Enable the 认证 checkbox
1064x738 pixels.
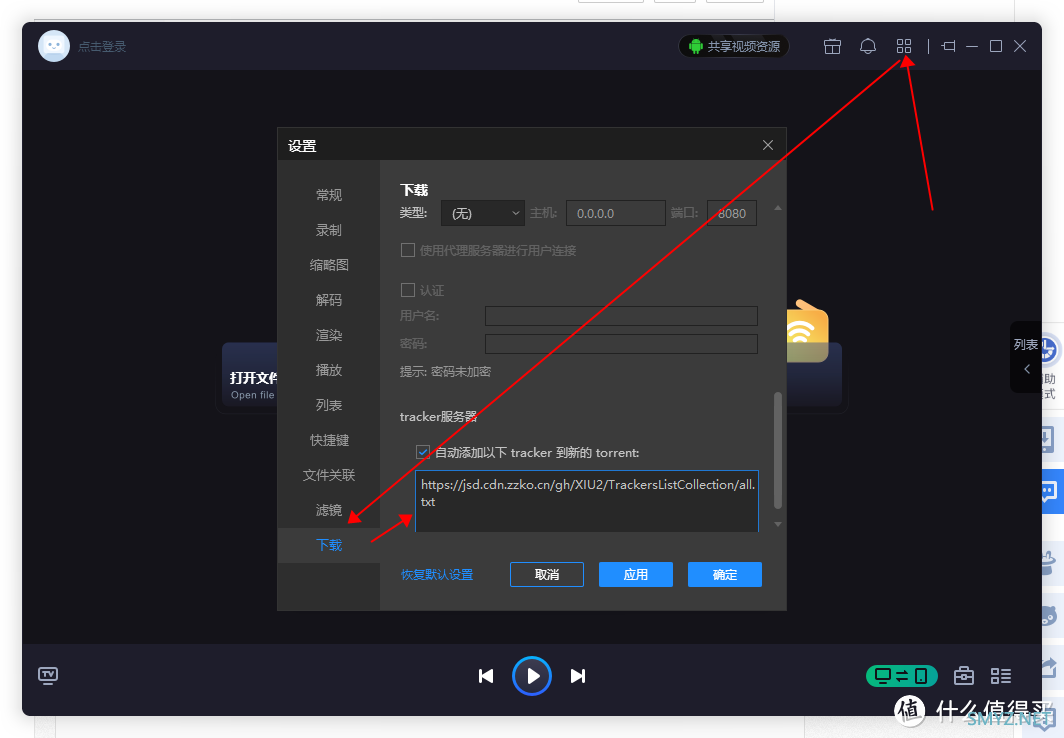pos(408,290)
